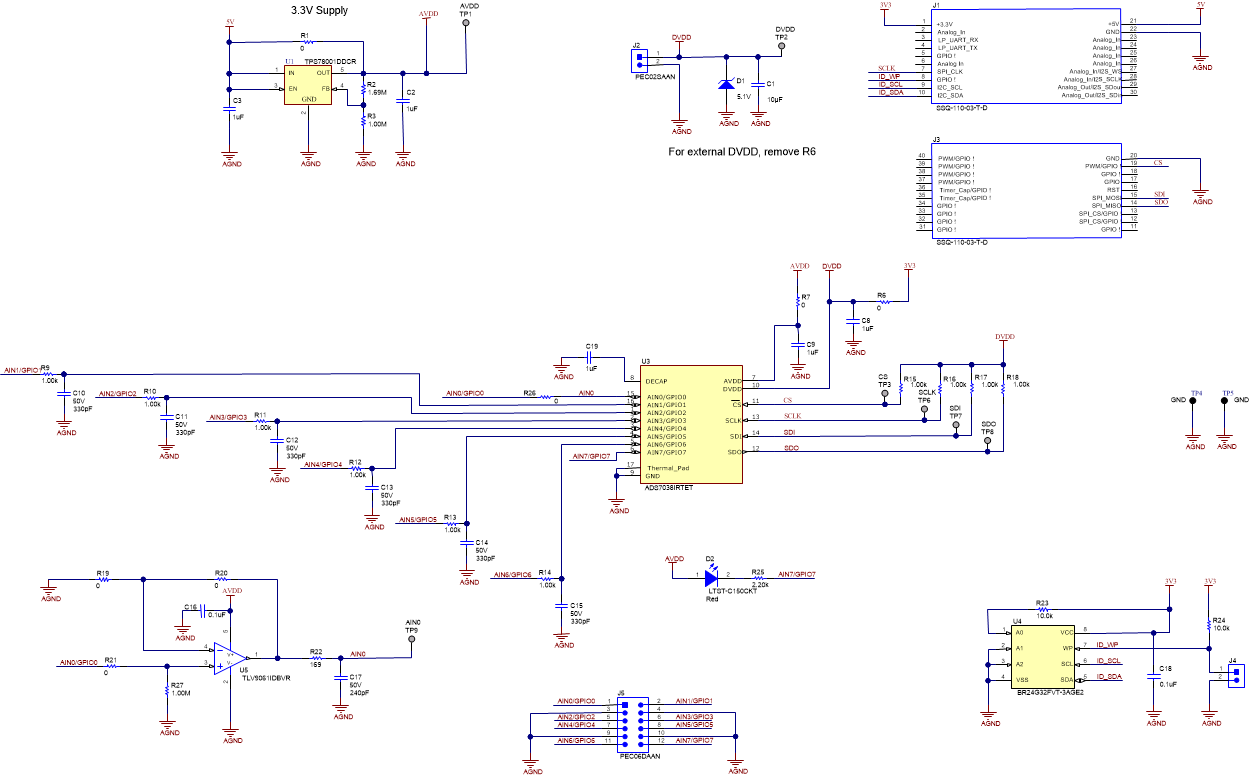
Task: Select the AVDD power flag above R7
Action: coord(797,270)
